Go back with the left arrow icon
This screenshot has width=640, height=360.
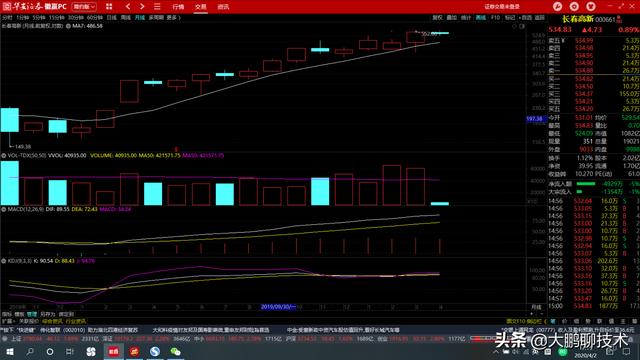128,7
